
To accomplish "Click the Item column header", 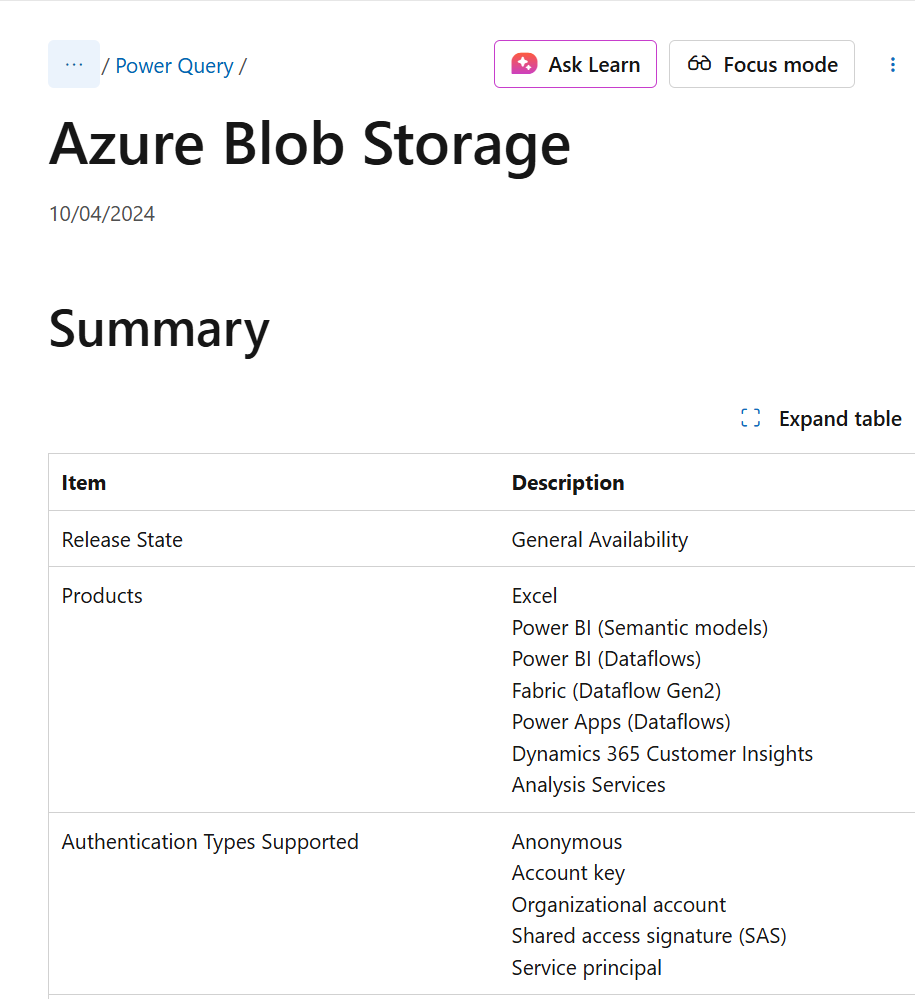I will tap(83, 483).
